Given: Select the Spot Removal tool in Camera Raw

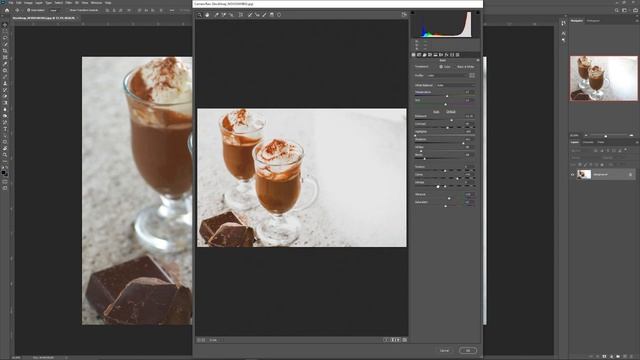Looking at the screenshot, I should 250,15.
